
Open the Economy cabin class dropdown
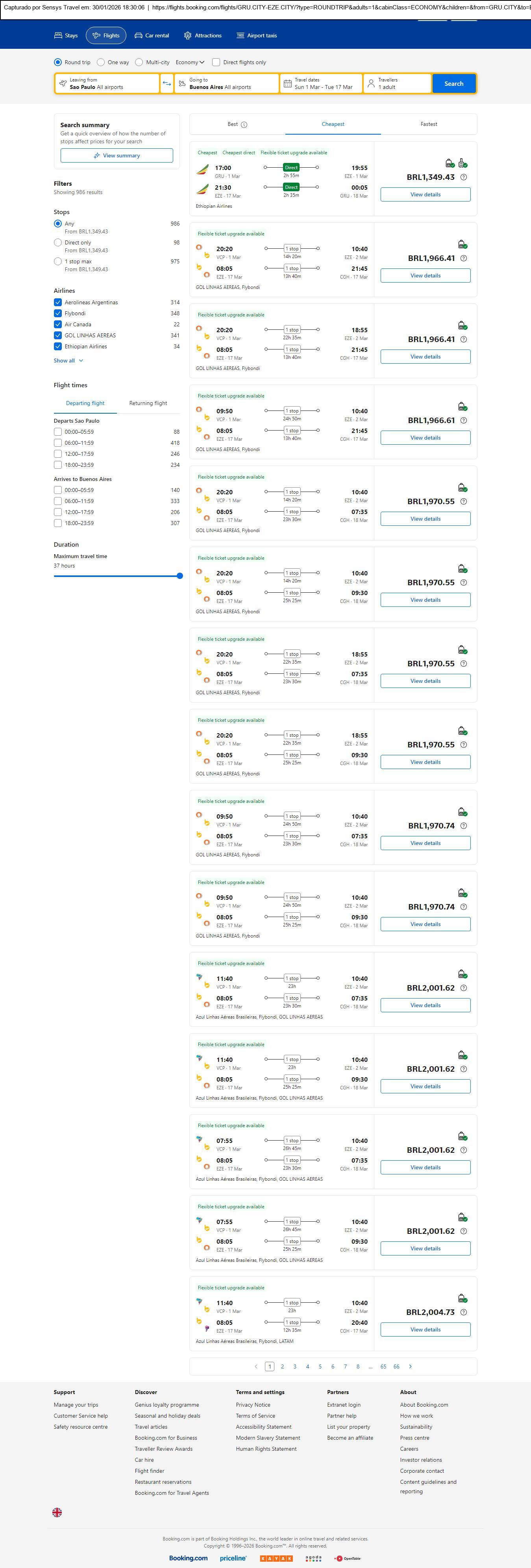[x=190, y=62]
